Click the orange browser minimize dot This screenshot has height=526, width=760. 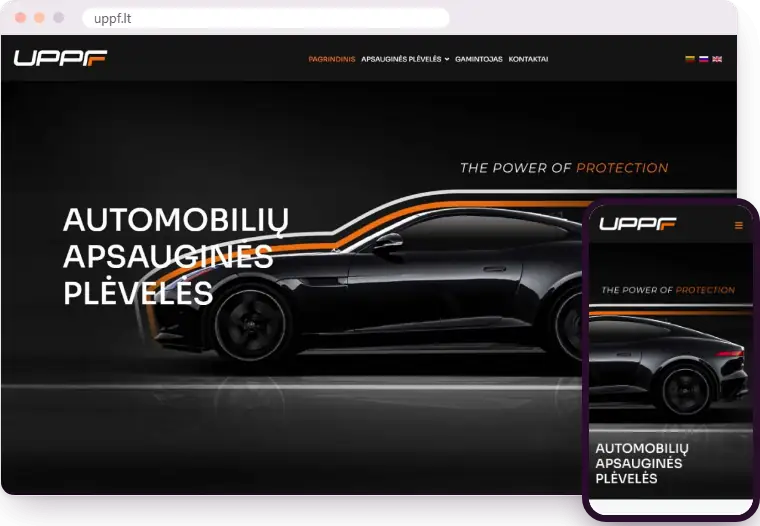point(39,18)
